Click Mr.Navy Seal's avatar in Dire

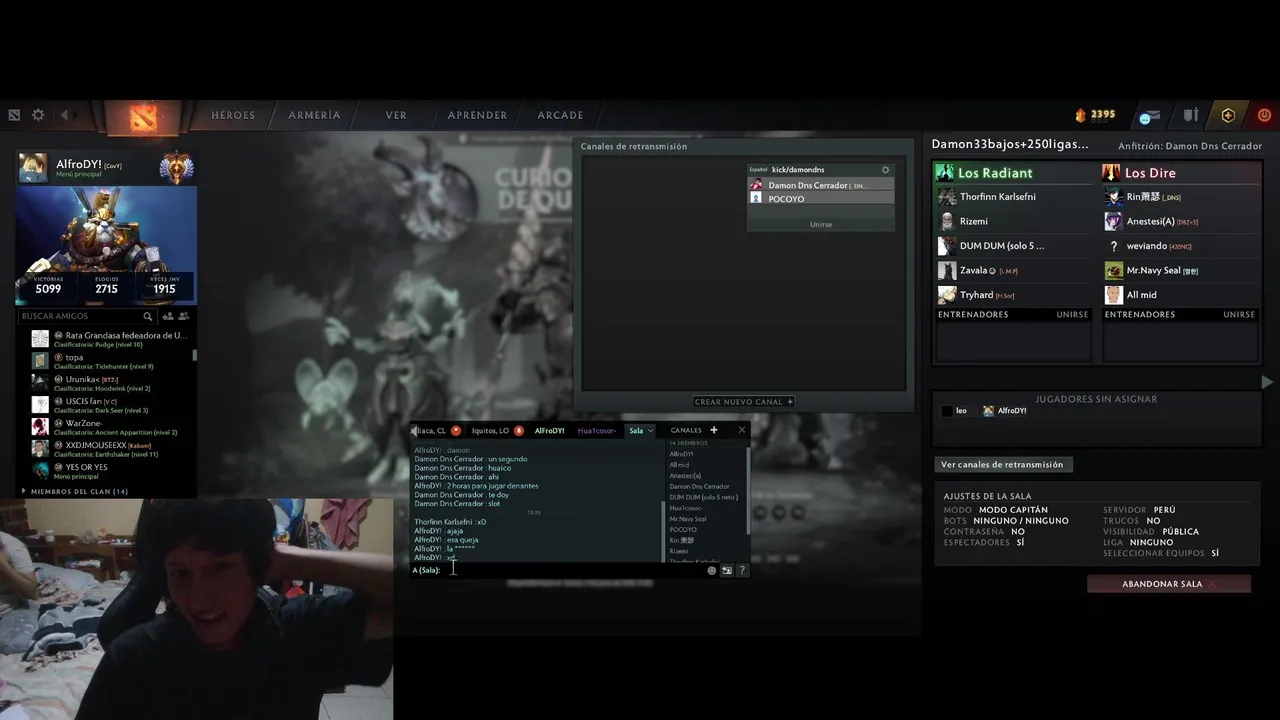pos(1113,270)
